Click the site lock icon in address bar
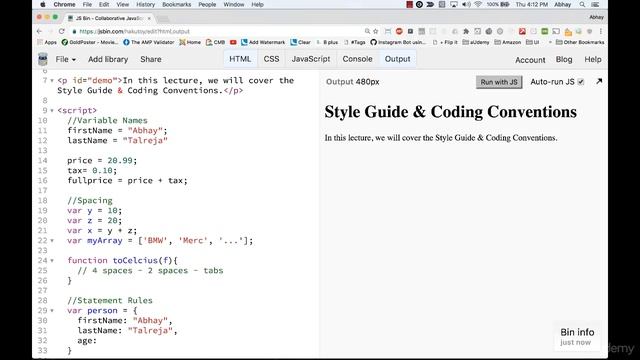The width and height of the screenshot is (640, 360). click(74, 31)
